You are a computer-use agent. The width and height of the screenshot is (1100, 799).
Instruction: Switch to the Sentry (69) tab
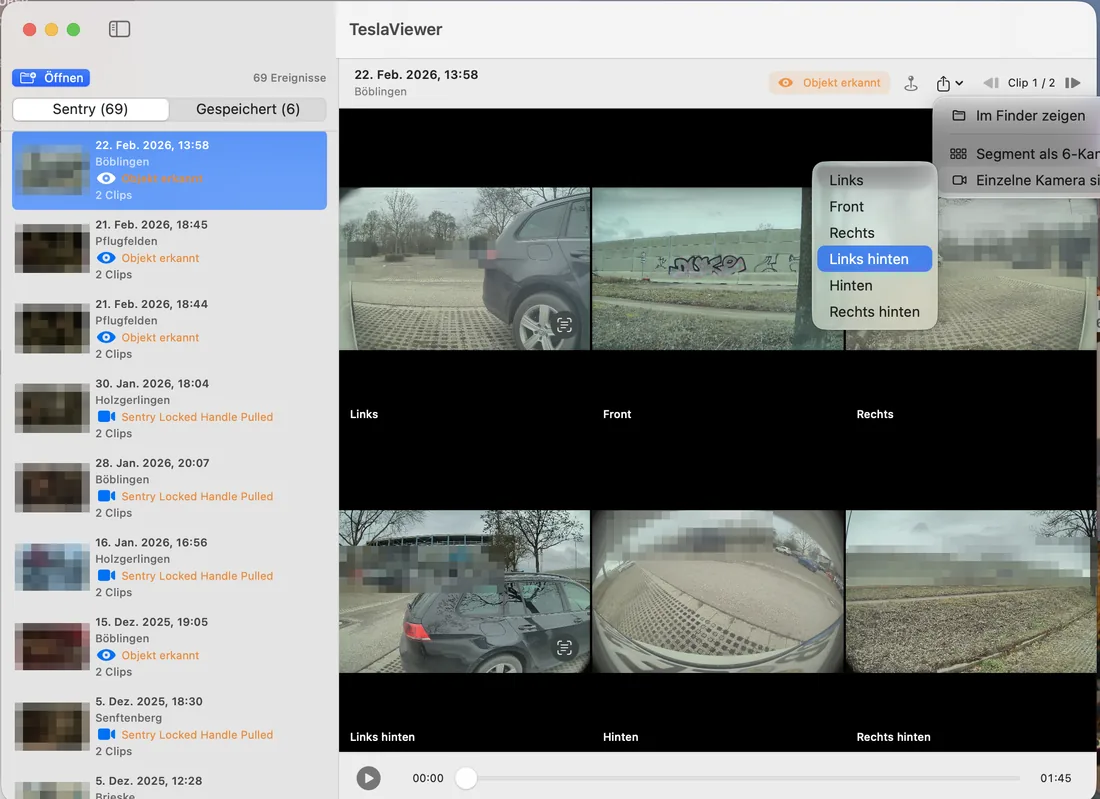[90, 109]
